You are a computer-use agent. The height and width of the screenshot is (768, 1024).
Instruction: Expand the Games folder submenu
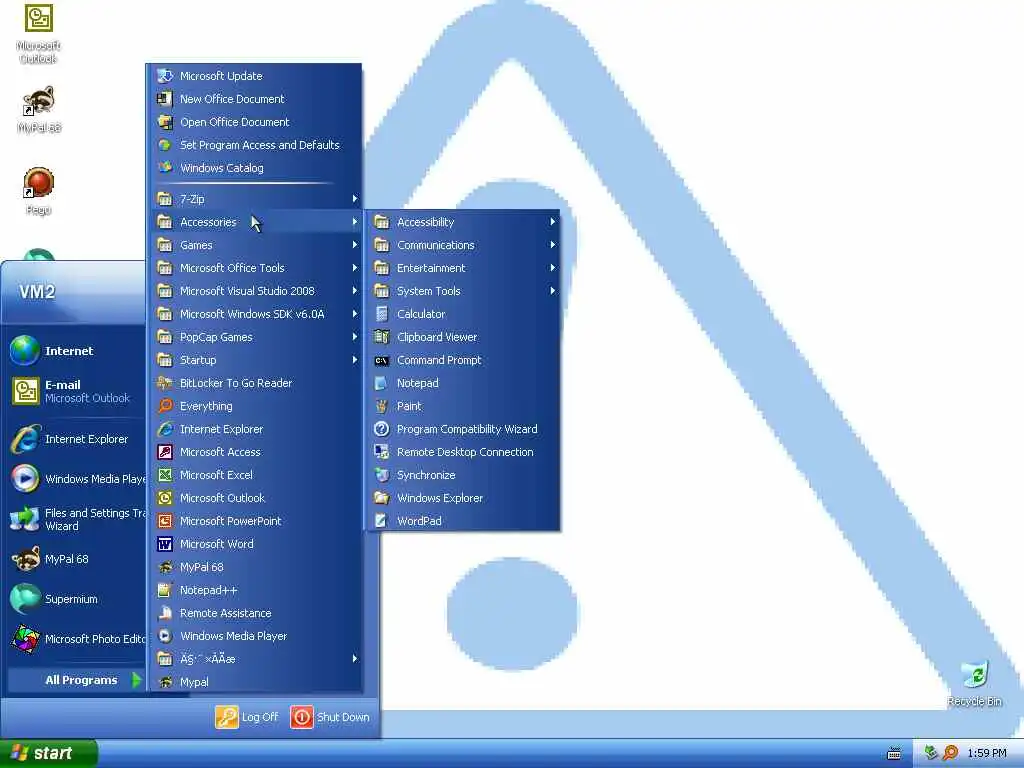(x=255, y=245)
